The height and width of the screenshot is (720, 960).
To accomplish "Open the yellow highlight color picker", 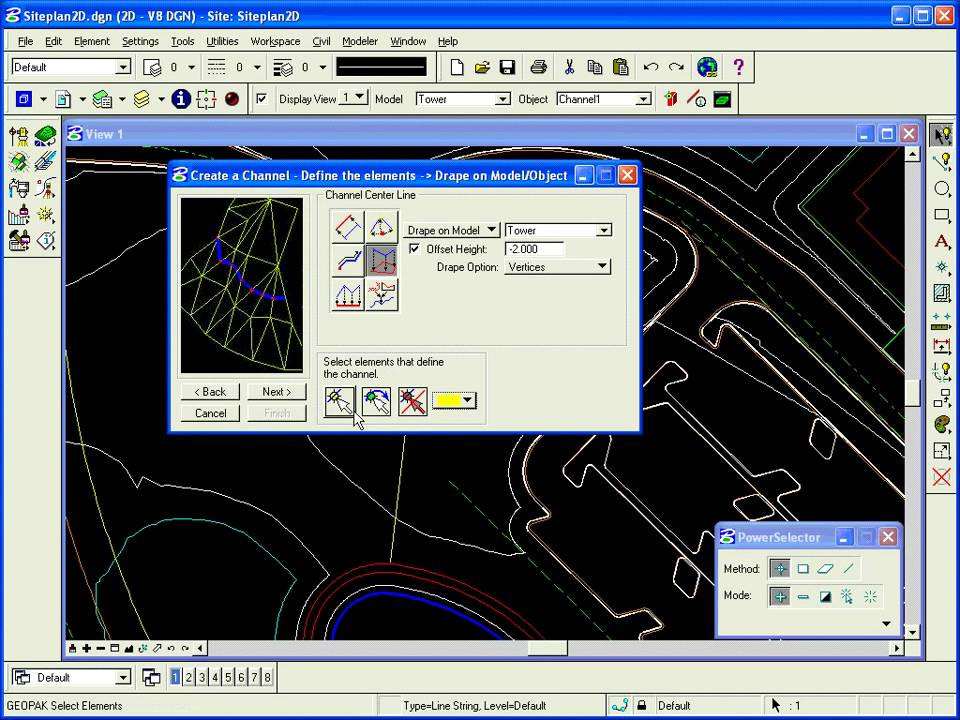I will 454,400.
